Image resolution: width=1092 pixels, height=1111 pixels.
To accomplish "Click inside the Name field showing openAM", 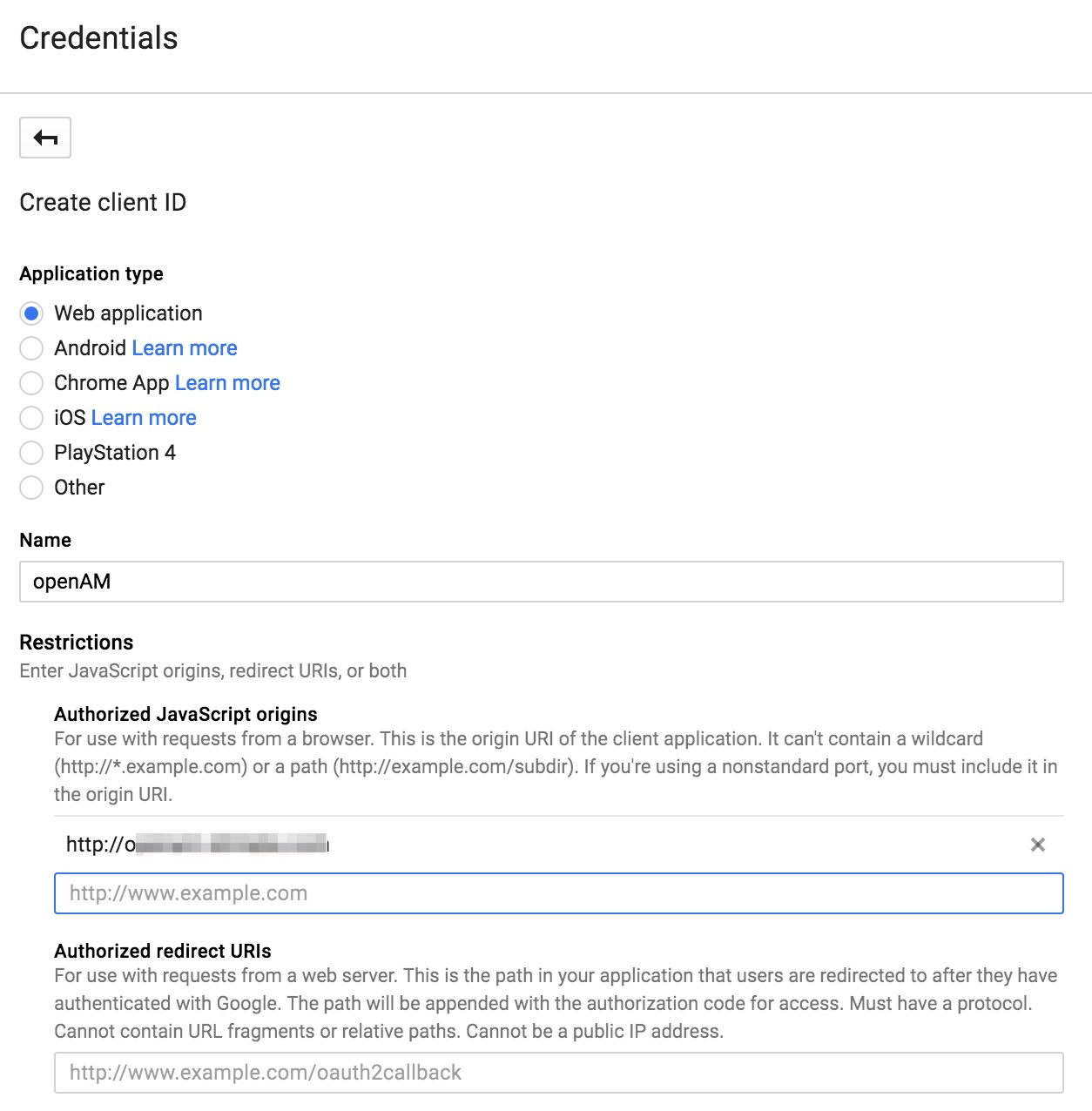I will click(348, 581).
